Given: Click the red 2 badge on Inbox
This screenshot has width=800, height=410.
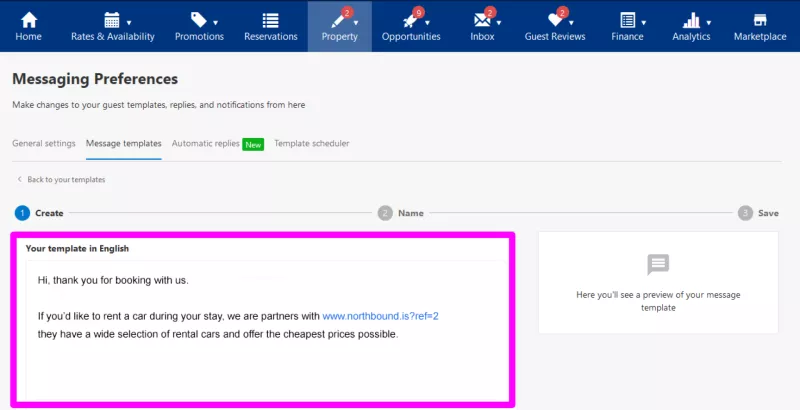Looking at the screenshot, I should click(490, 12).
